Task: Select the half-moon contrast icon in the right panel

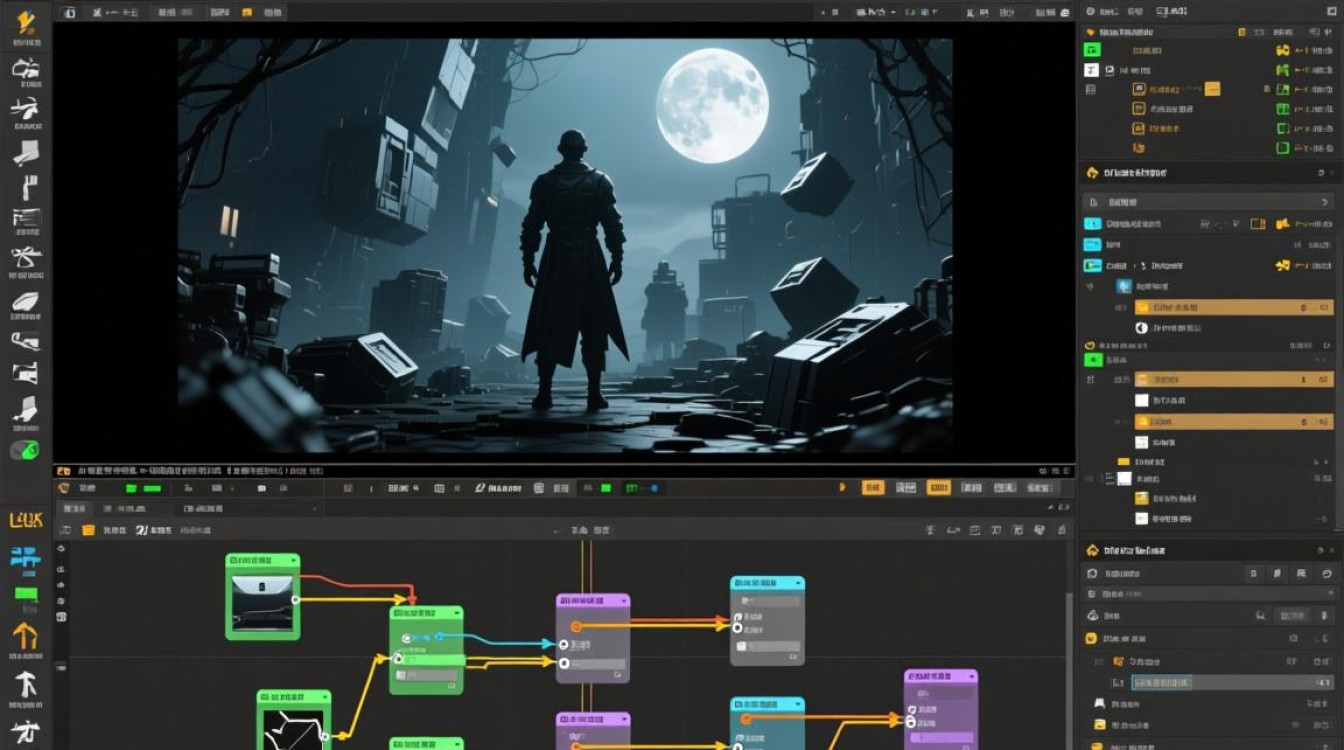Action: (1142, 327)
